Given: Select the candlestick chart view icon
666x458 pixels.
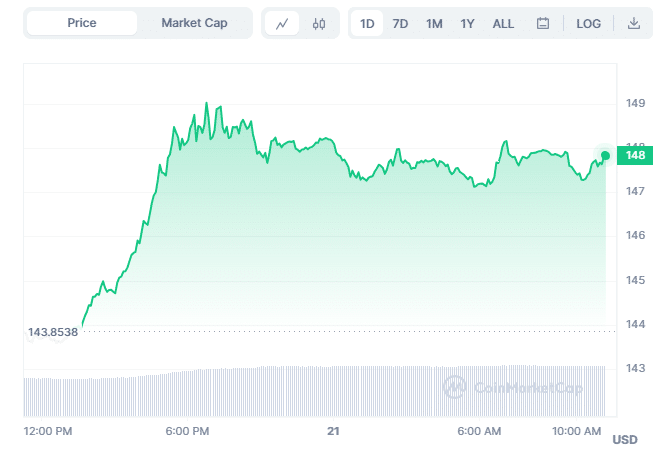Looking at the screenshot, I should [x=319, y=23].
